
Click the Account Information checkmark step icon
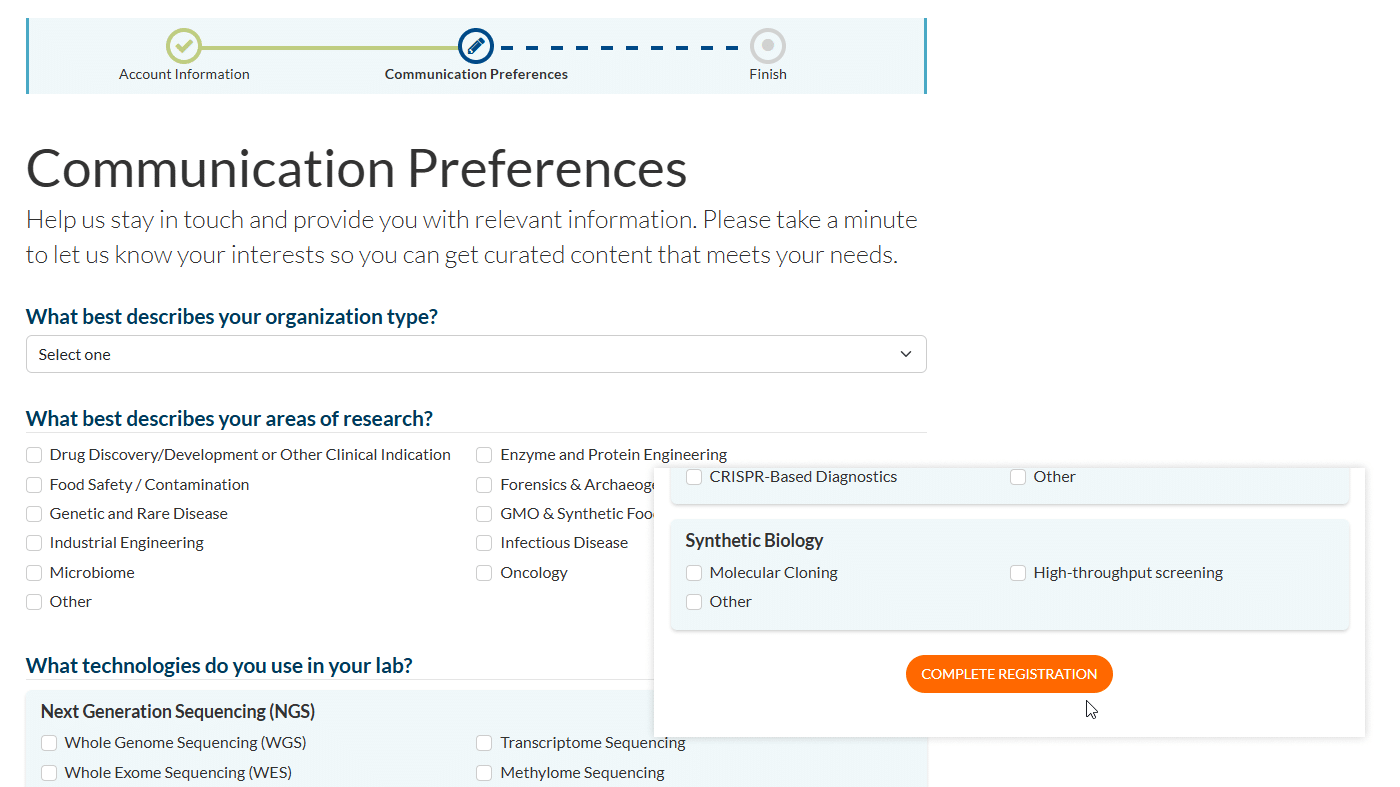(184, 46)
